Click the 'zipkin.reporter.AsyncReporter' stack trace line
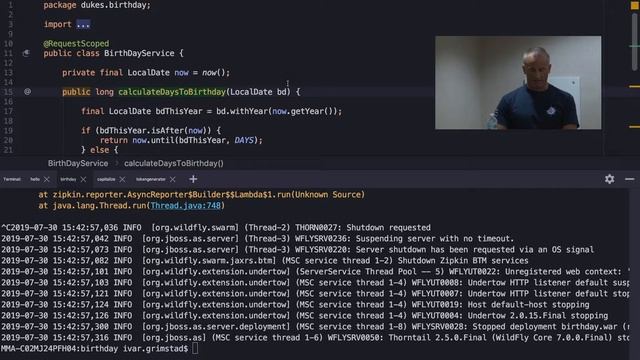This screenshot has width=640, height=360. pyautogui.click(x=202, y=195)
